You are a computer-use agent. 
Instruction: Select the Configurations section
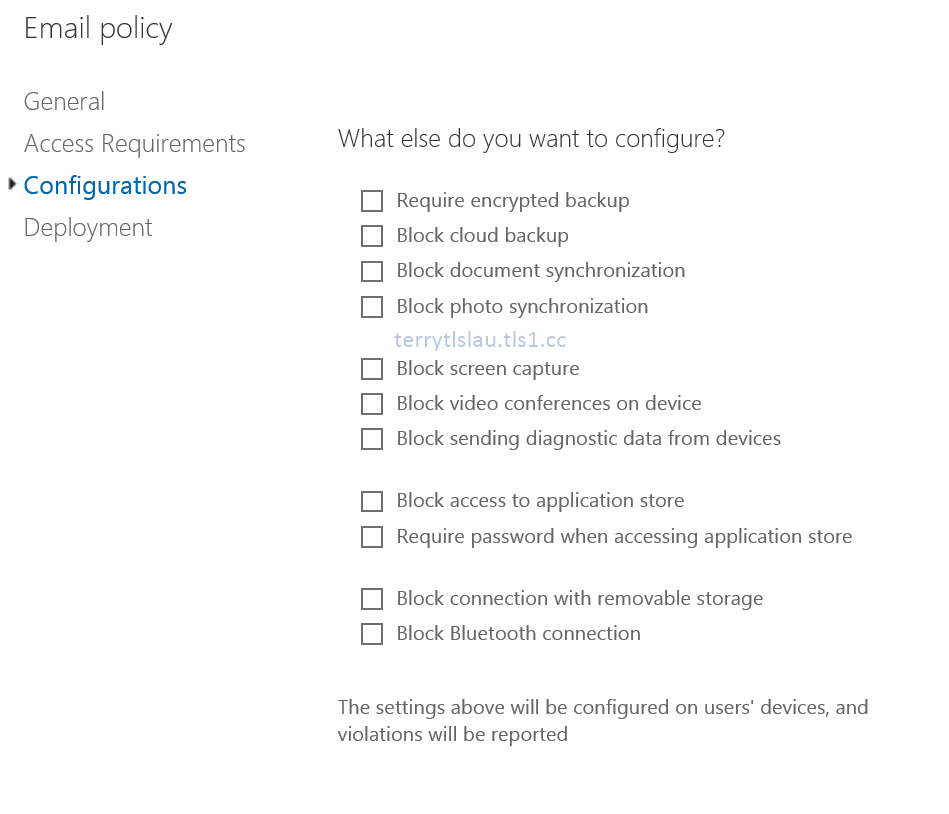coord(105,185)
